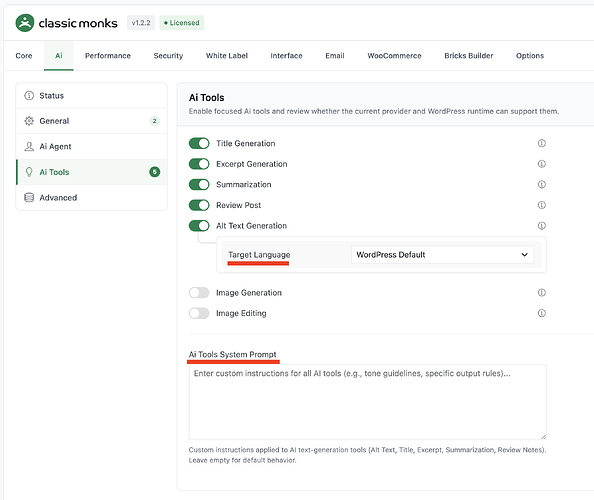The width and height of the screenshot is (594, 500).
Task: Show info for Summarization tool
Action: pyautogui.click(x=542, y=184)
